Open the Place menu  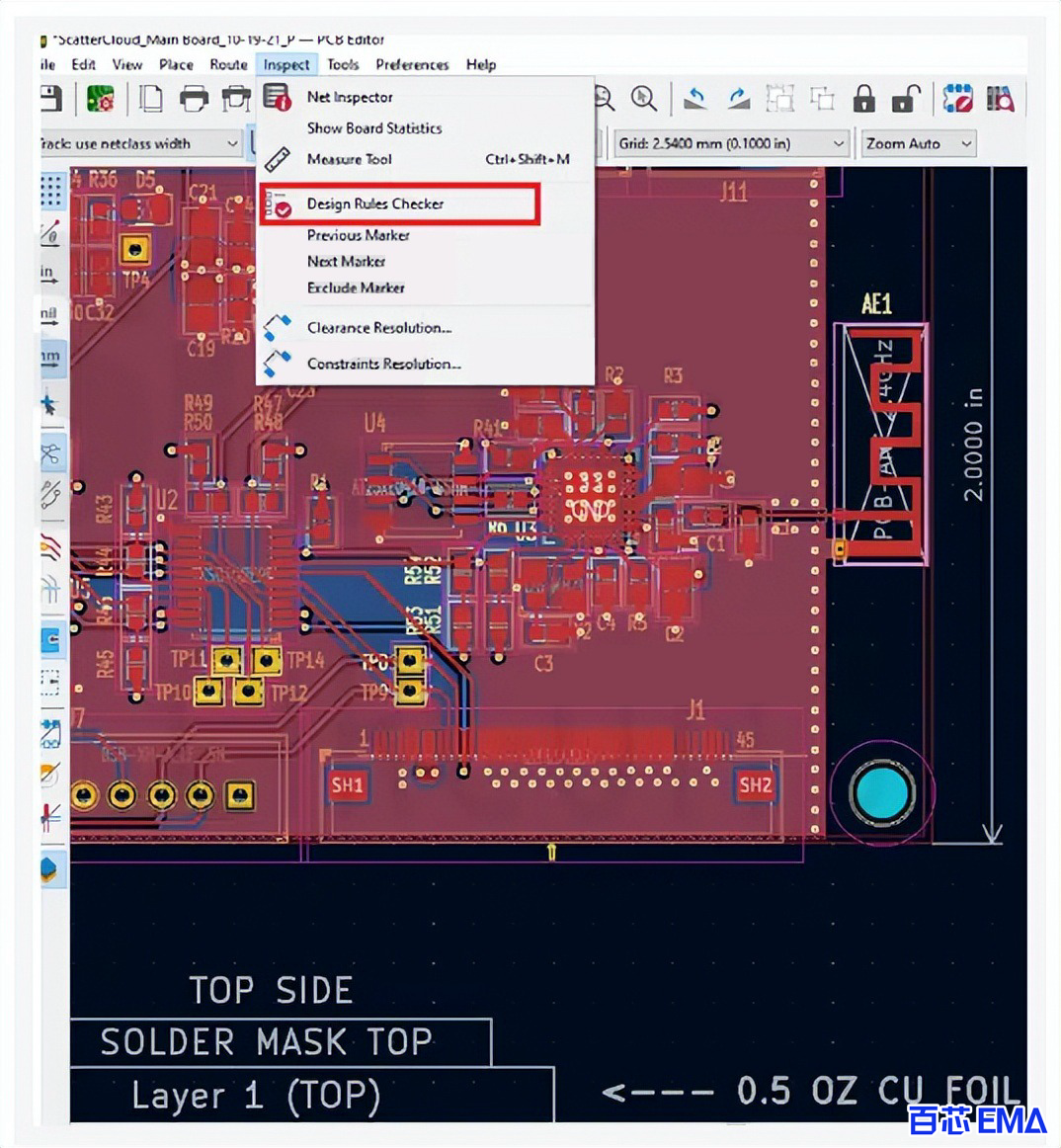click(x=176, y=64)
